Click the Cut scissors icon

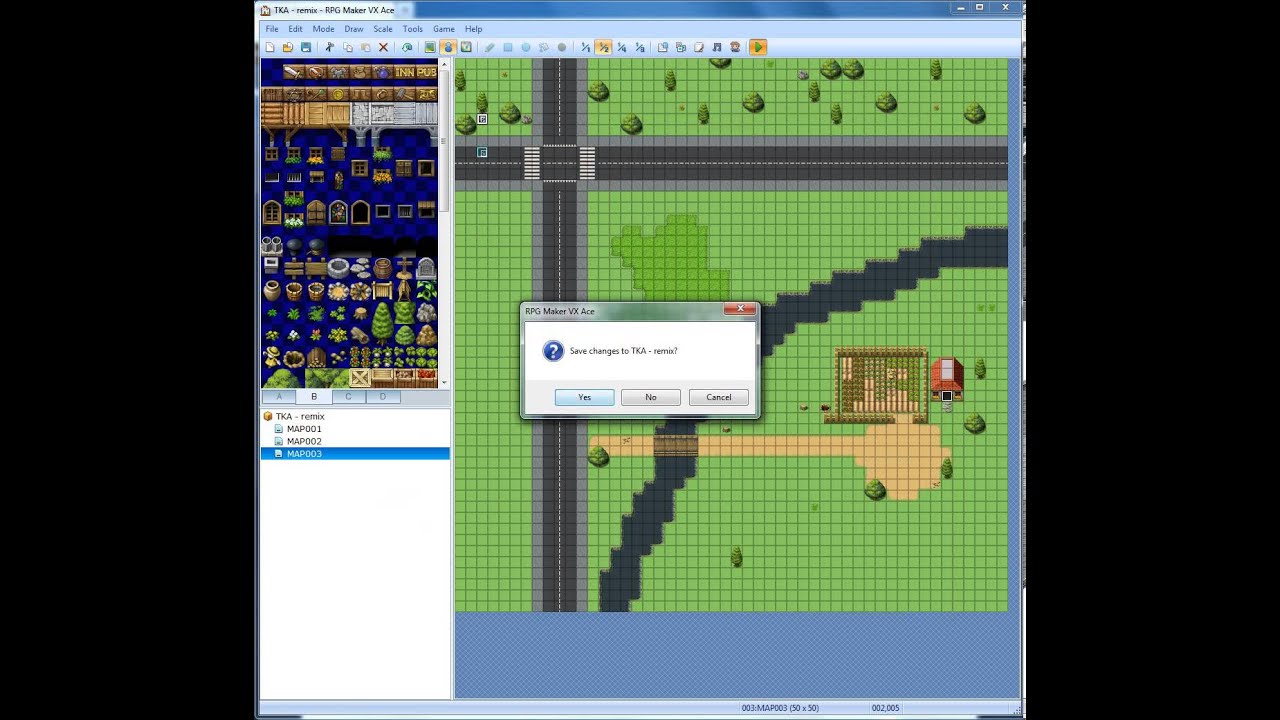(x=329, y=47)
